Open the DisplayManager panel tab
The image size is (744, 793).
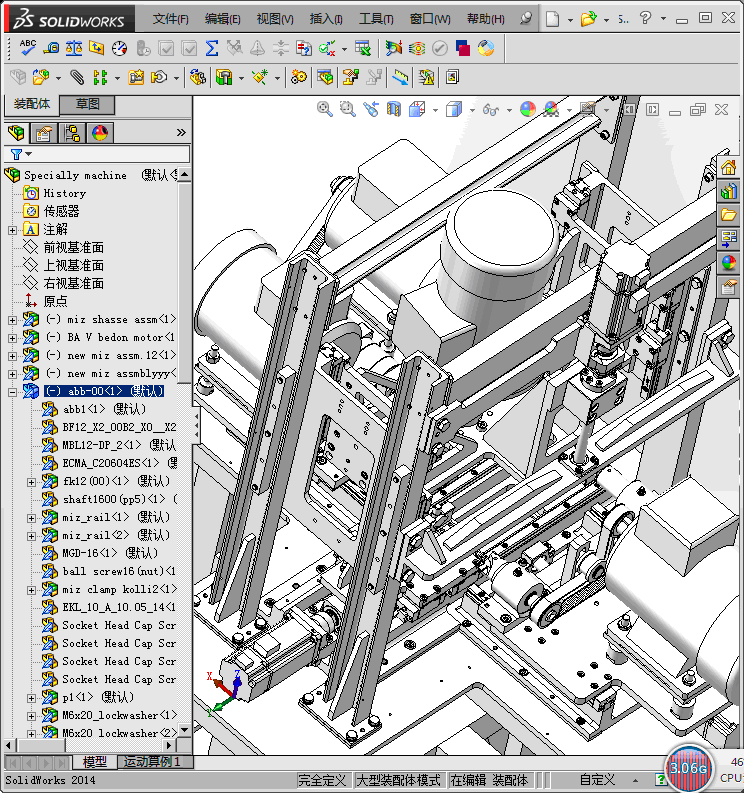tap(100, 133)
